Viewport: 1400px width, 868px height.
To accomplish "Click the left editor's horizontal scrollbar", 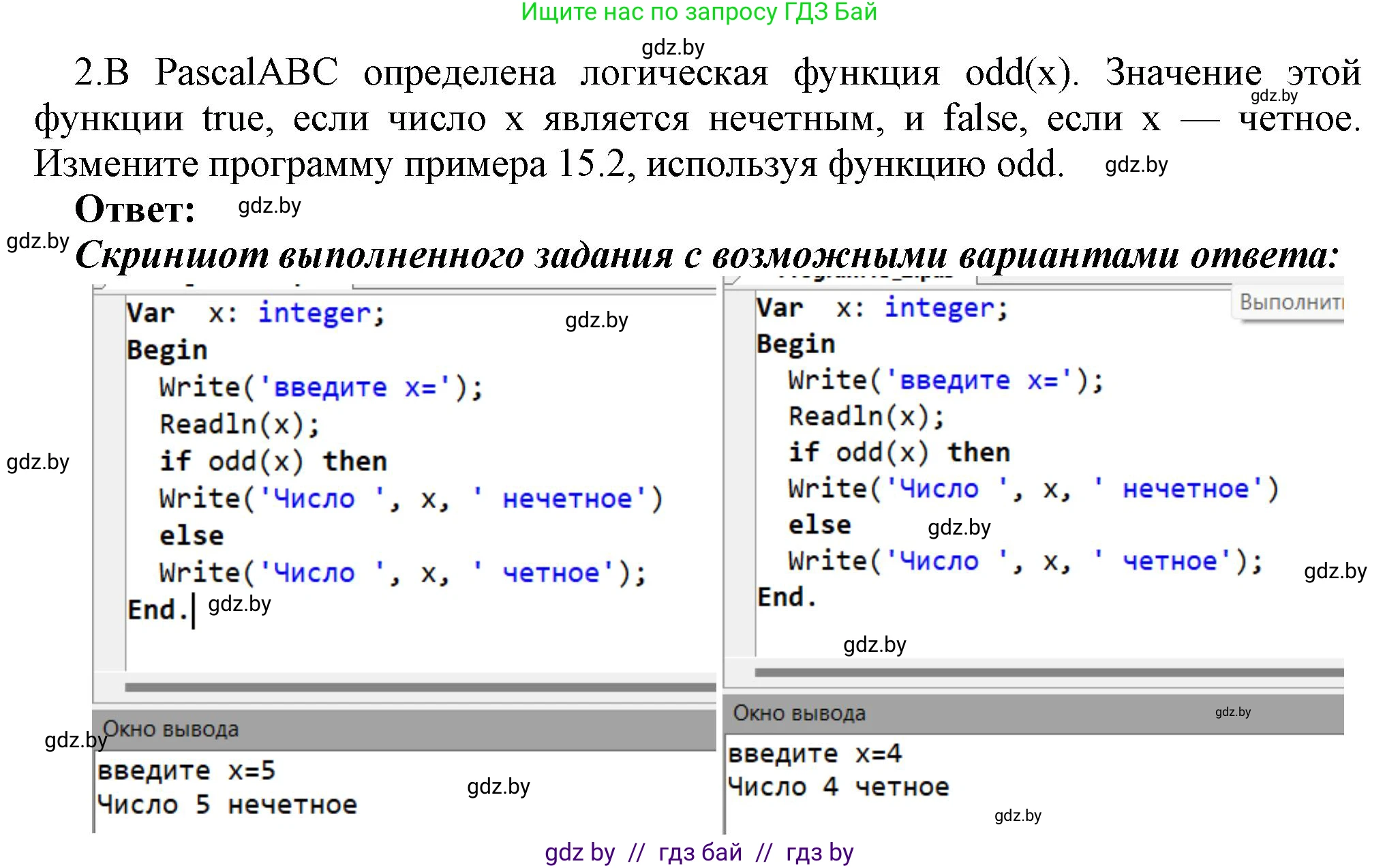I will point(420,687).
